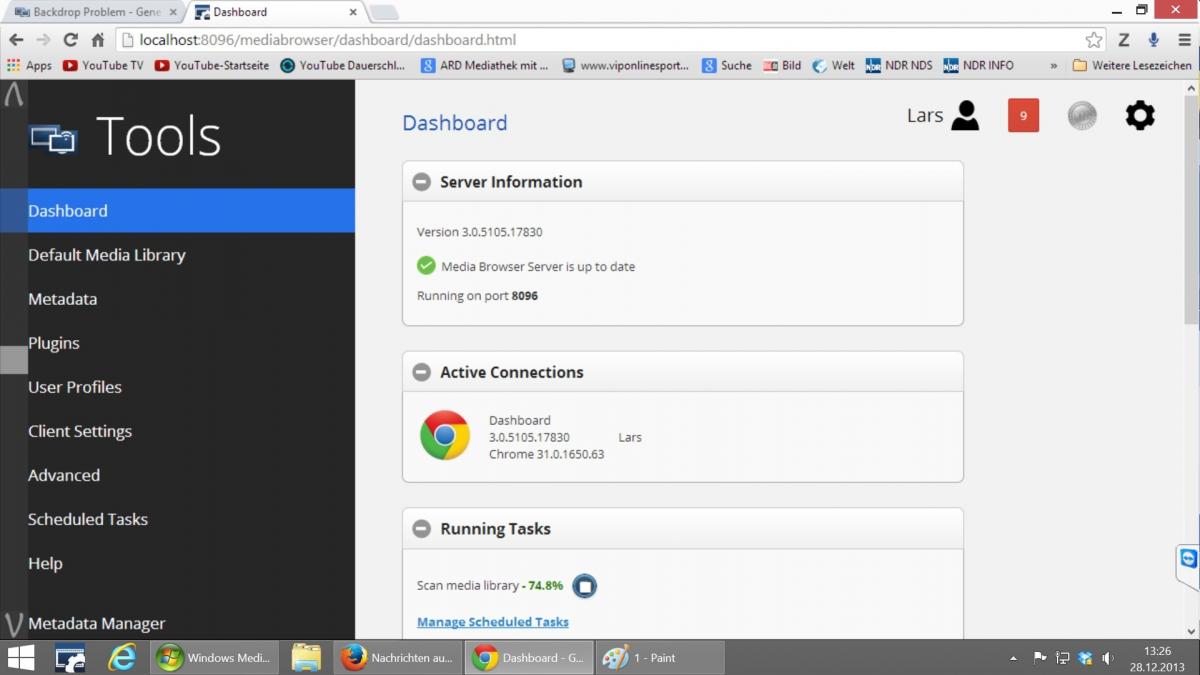1200x675 pixels.
Task: Click the Version 3.0.5105.17830 text
Action: pos(480,232)
